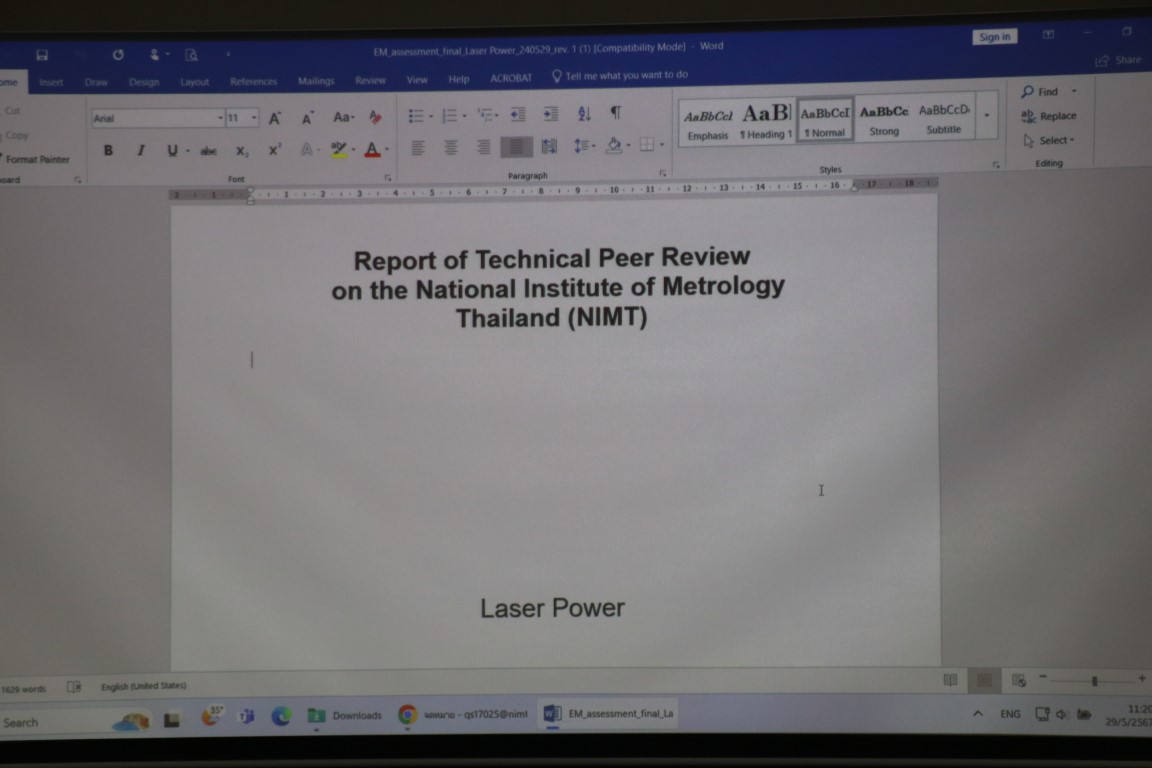Toggle Bold formatting
The width and height of the screenshot is (1152, 768).
(x=108, y=150)
